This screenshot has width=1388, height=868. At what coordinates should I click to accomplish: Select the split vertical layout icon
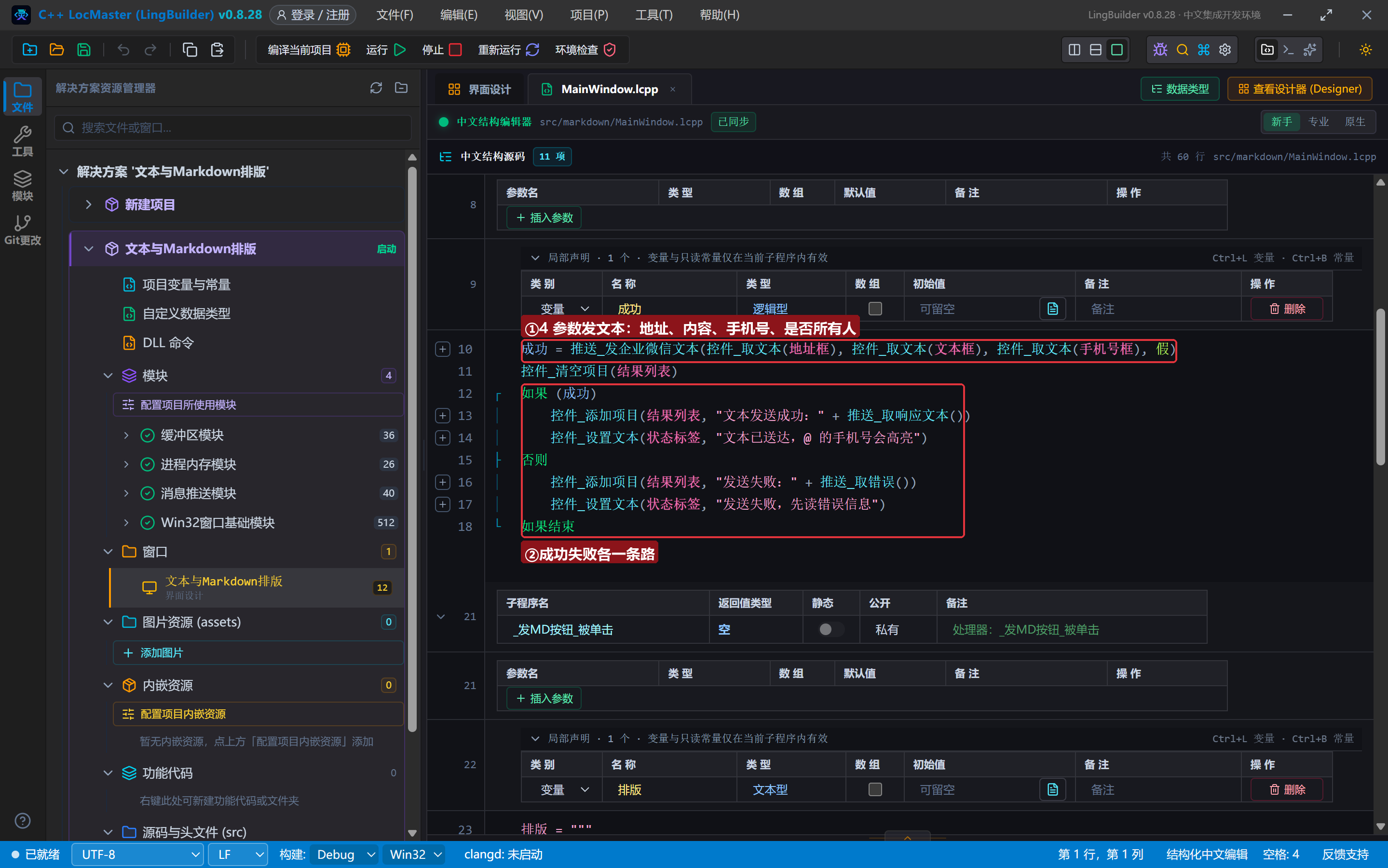(1074, 50)
